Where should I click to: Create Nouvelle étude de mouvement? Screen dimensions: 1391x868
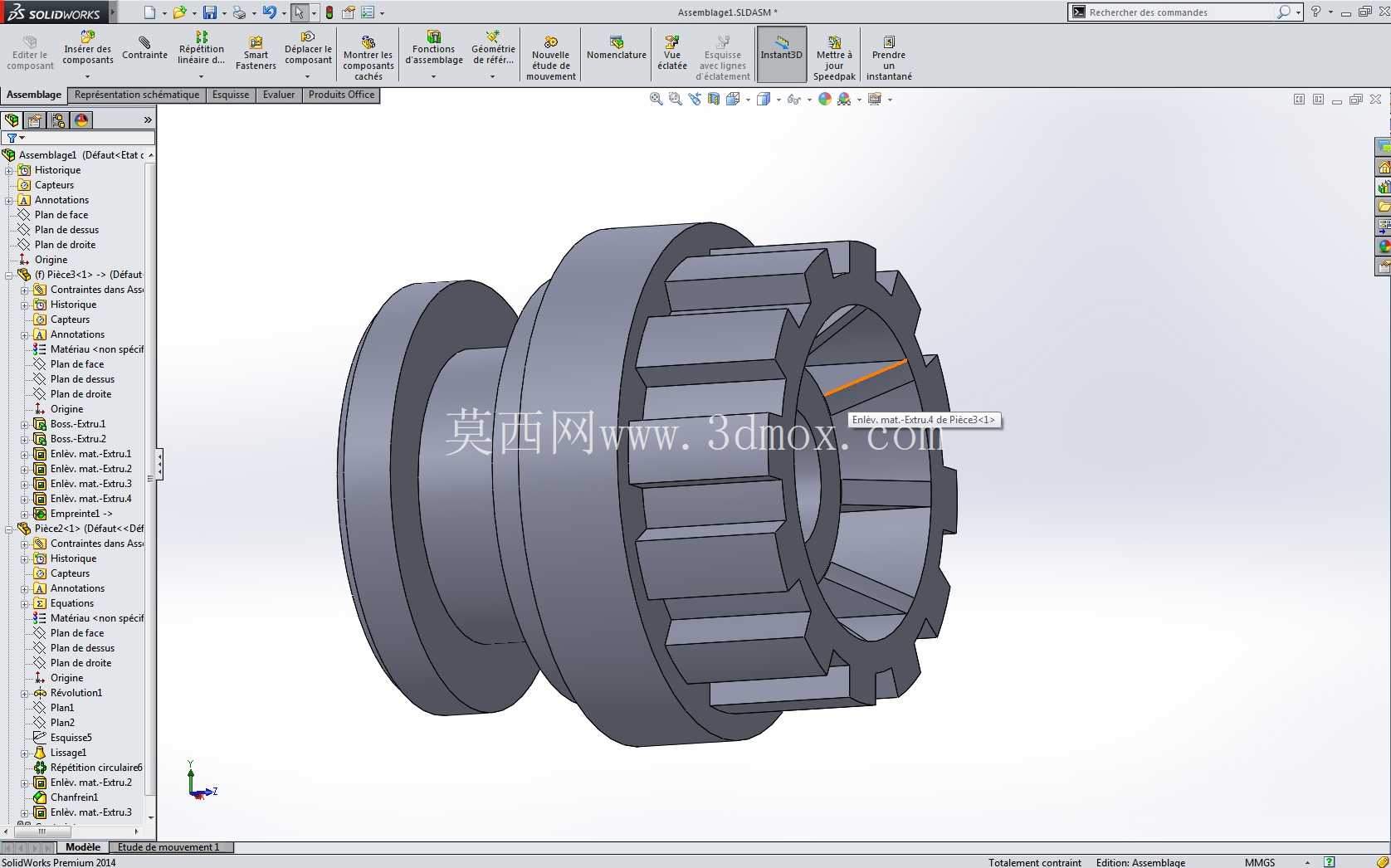pos(550,58)
